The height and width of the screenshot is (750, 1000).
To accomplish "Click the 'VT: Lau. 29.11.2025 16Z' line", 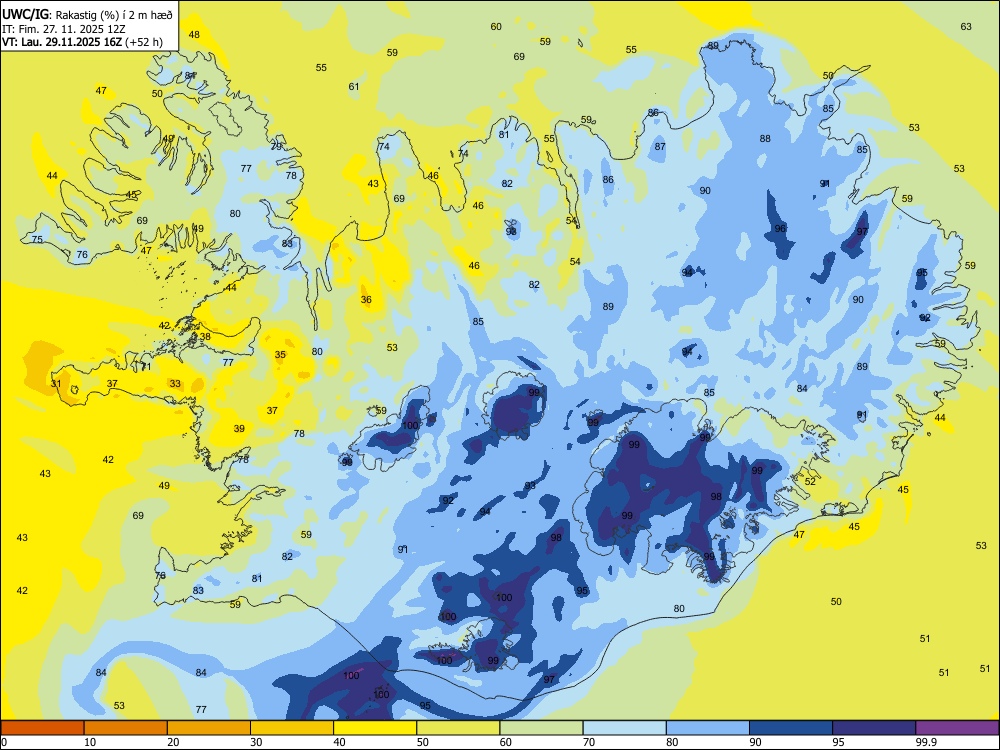I will (62, 43).
